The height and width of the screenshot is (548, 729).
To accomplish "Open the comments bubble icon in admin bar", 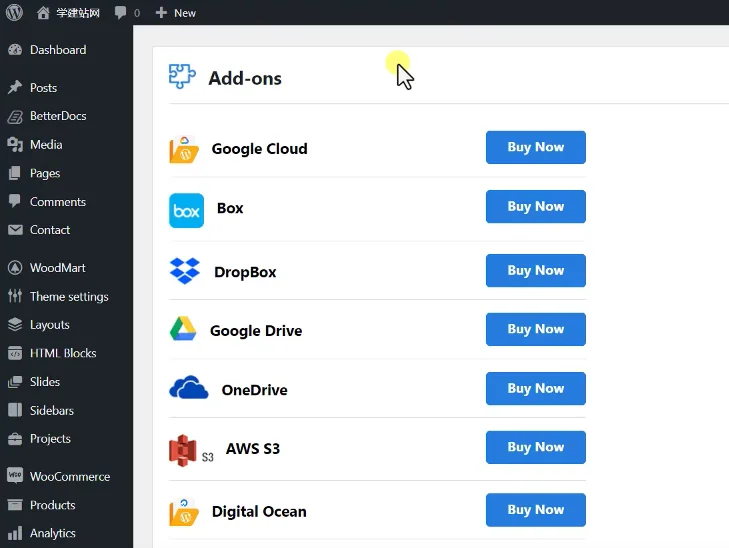I will [120, 13].
